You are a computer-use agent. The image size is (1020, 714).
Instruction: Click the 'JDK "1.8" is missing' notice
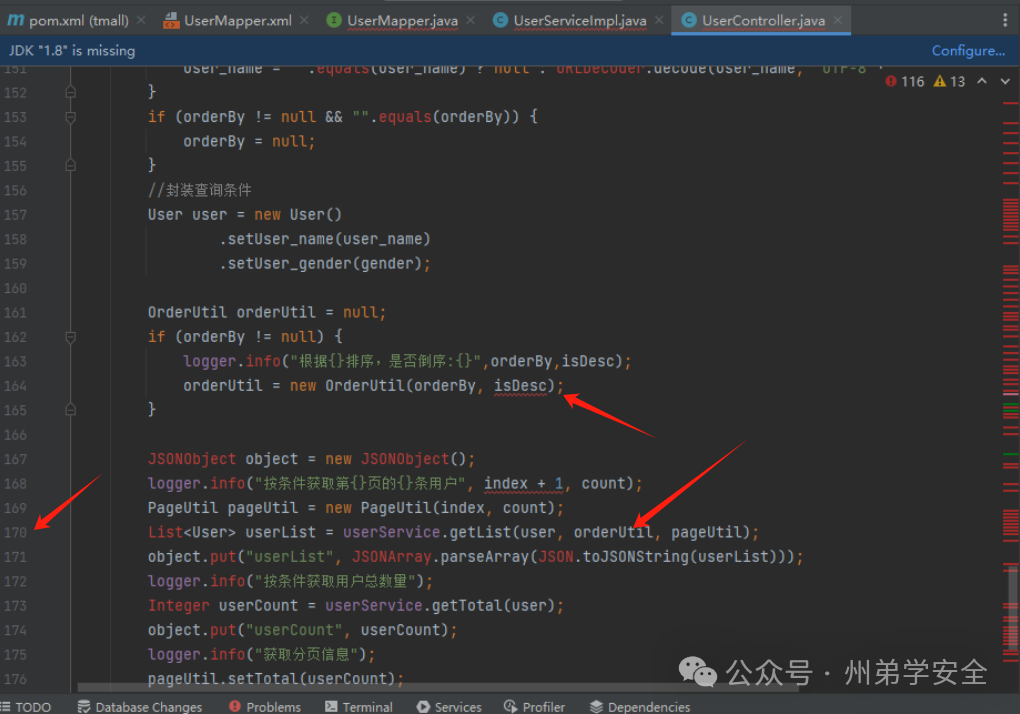pyautogui.click(x=72, y=51)
